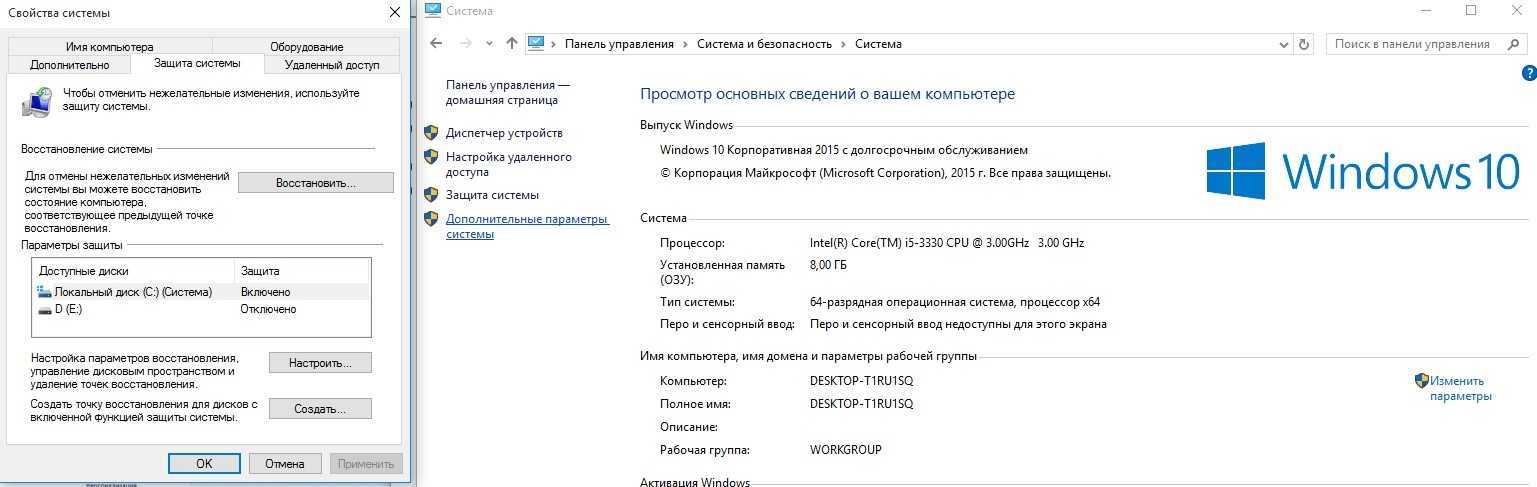Click 'Система и безопасность' breadcrumb
This screenshot has height=487, width=1537.
pyautogui.click(x=764, y=44)
